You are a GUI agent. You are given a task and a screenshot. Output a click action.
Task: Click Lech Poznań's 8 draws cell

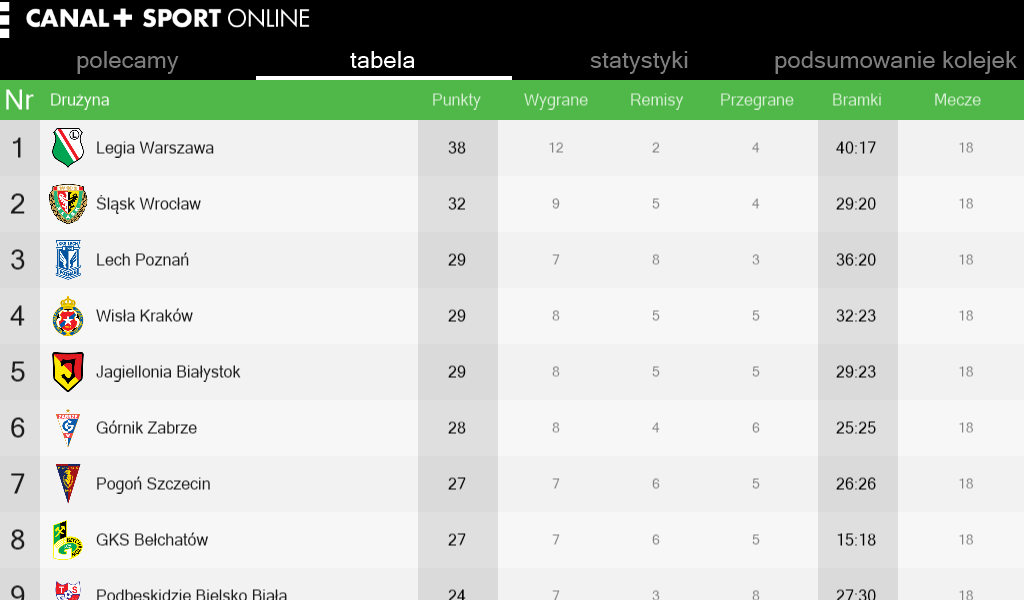point(656,260)
